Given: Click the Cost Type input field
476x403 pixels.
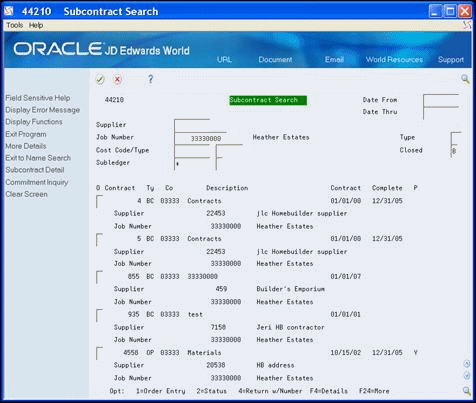Looking at the screenshot, I should (229, 151).
